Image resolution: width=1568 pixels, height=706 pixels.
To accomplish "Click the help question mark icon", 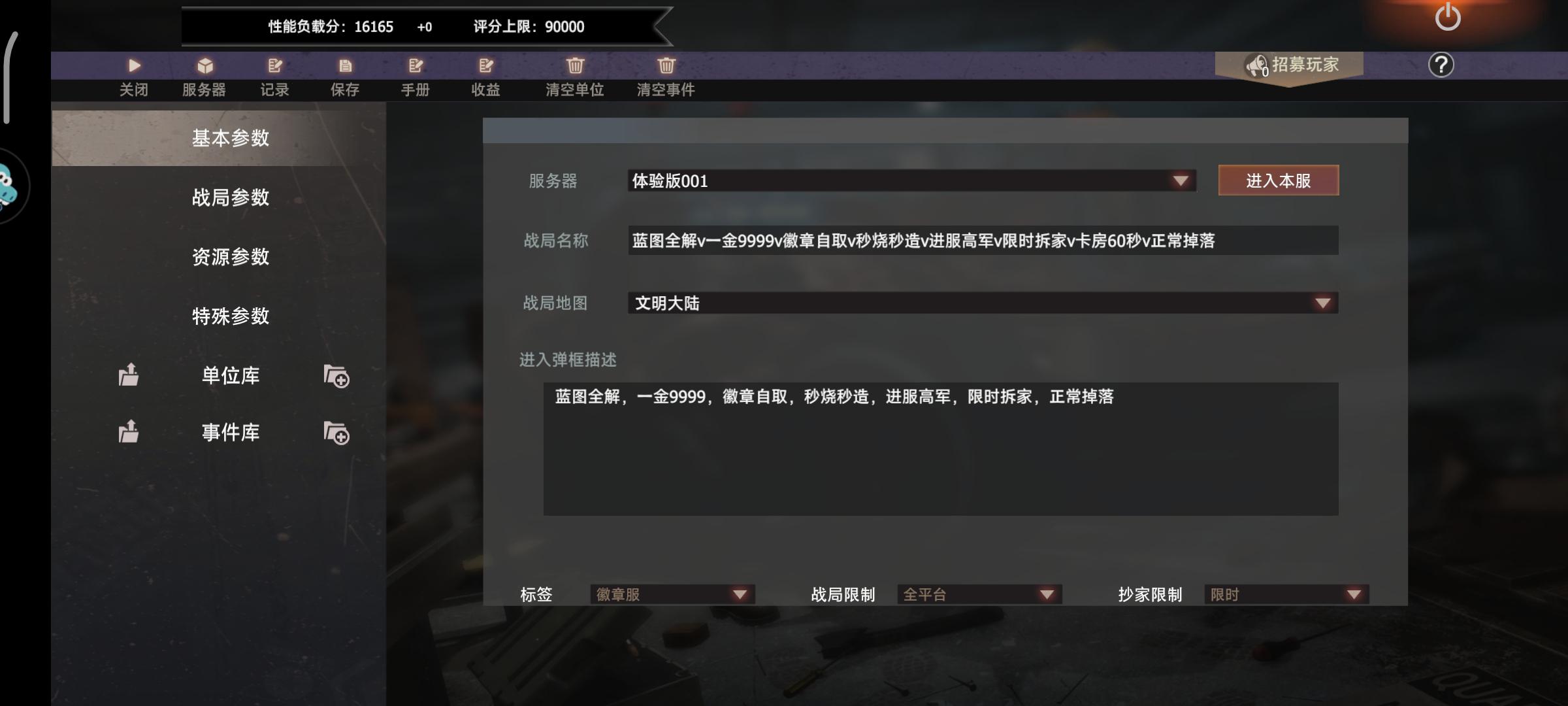I will pyautogui.click(x=1441, y=65).
